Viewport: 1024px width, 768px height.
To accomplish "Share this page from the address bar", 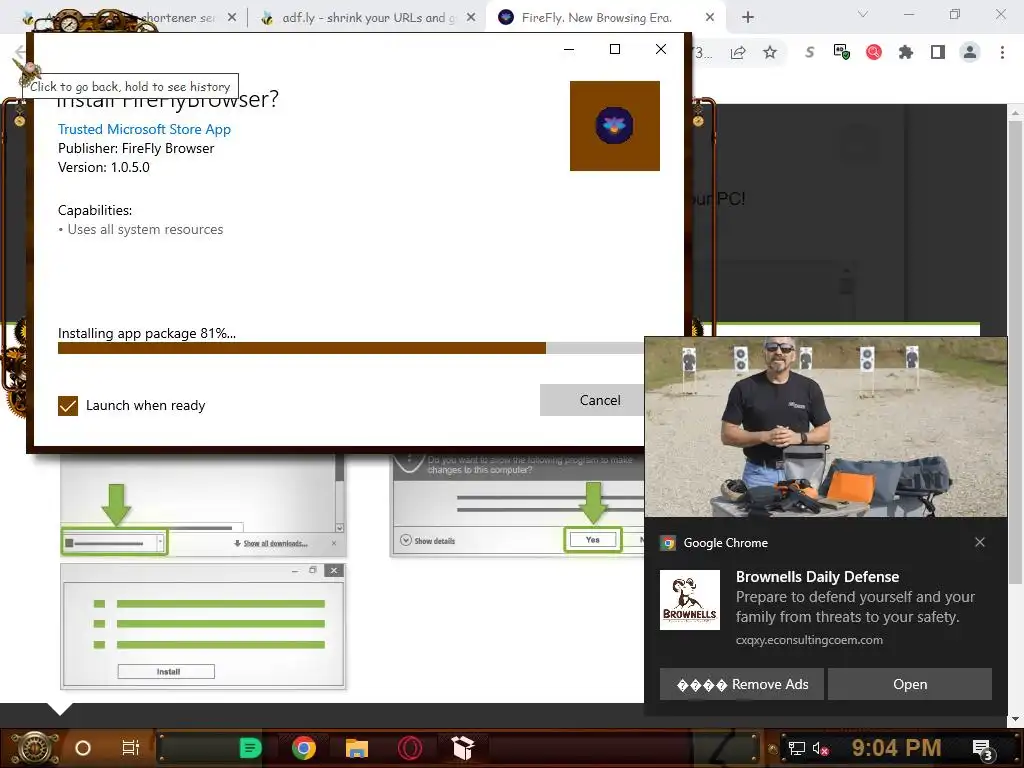I will 738,53.
